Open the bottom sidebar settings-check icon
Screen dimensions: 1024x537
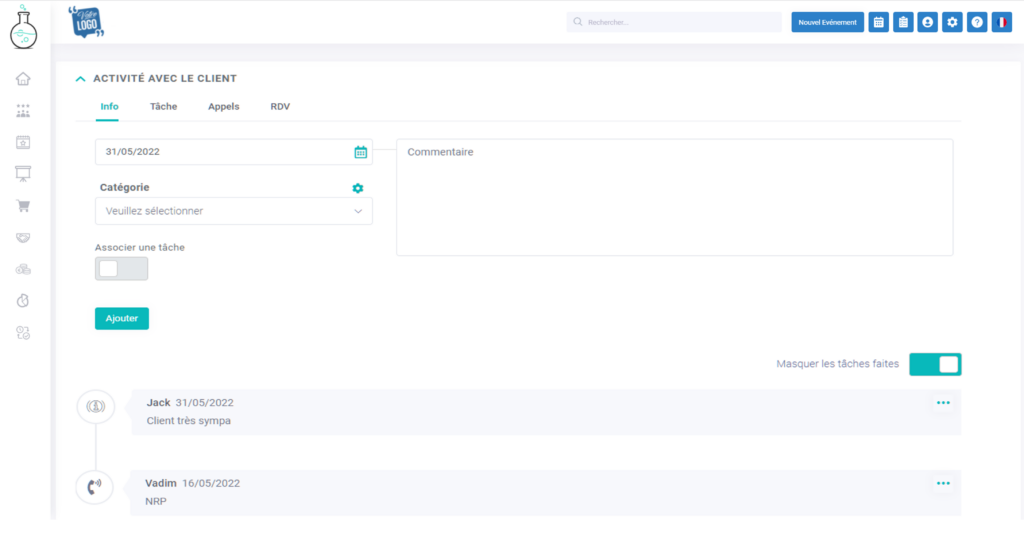[x=23, y=333]
